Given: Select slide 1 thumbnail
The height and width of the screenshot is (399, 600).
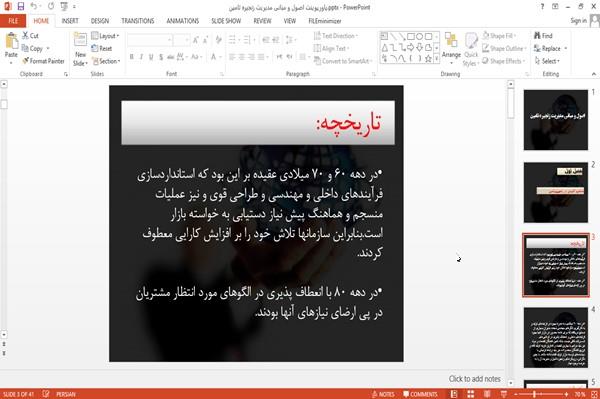Looking at the screenshot, I should coord(556,120).
